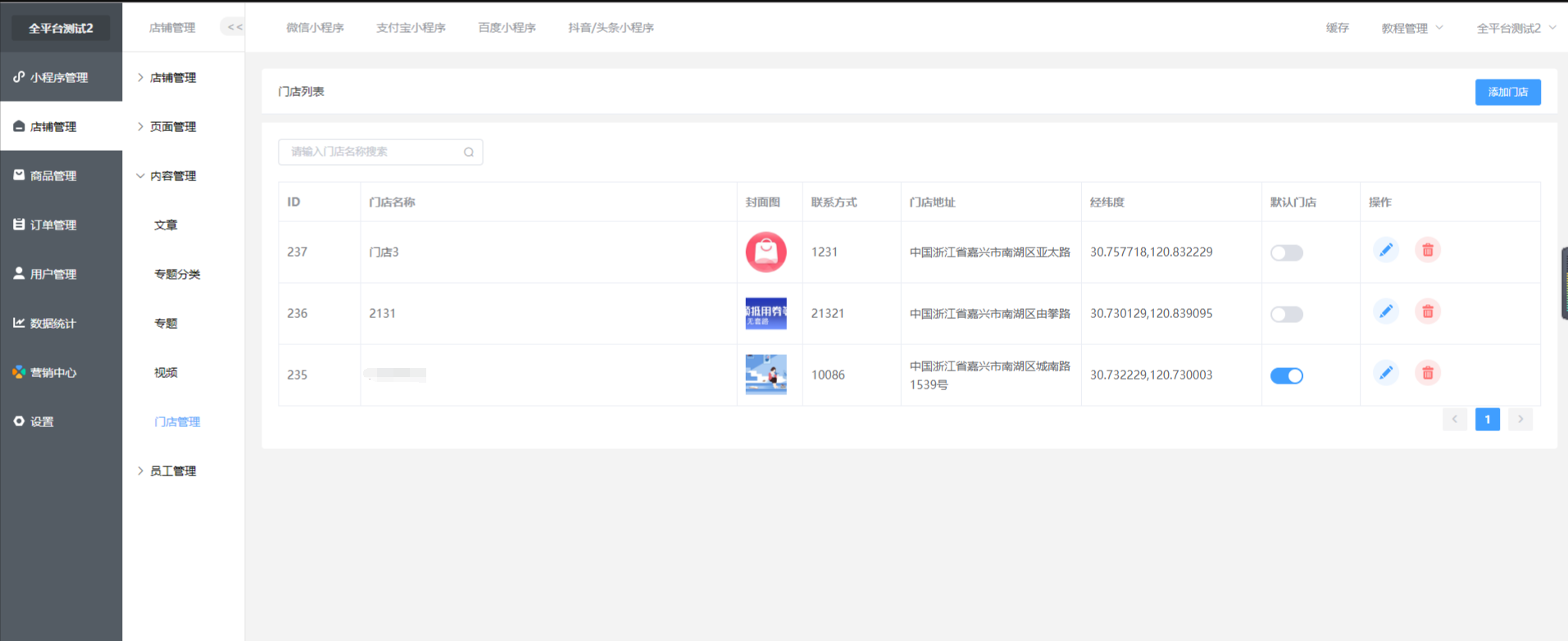
Task: Switch to 百度小程序 tab
Action: click(507, 28)
